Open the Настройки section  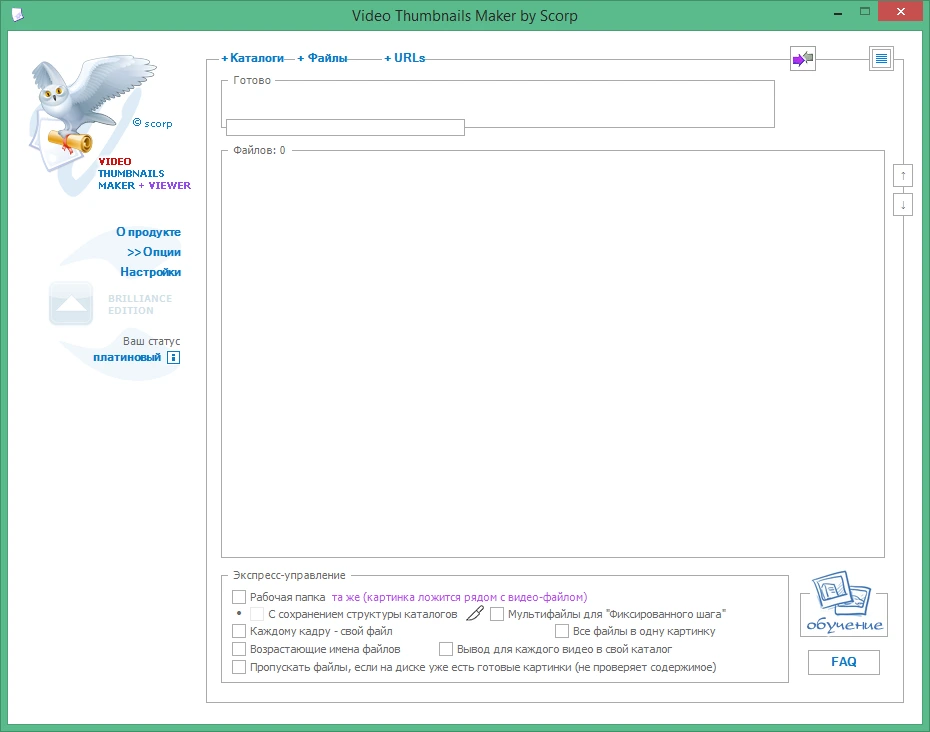(151, 272)
